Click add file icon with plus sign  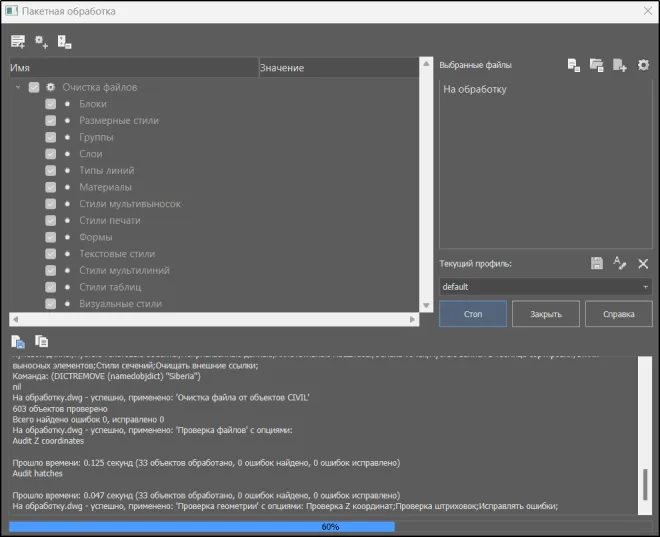[x=619, y=65]
